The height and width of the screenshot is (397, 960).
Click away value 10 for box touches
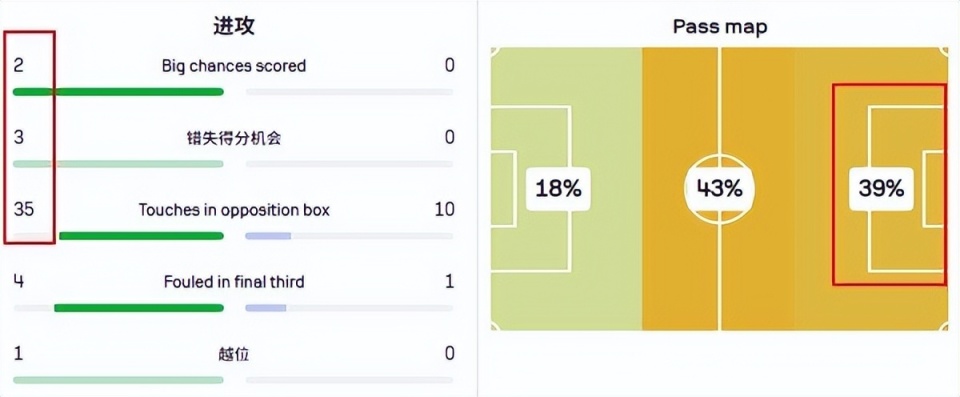coord(444,210)
